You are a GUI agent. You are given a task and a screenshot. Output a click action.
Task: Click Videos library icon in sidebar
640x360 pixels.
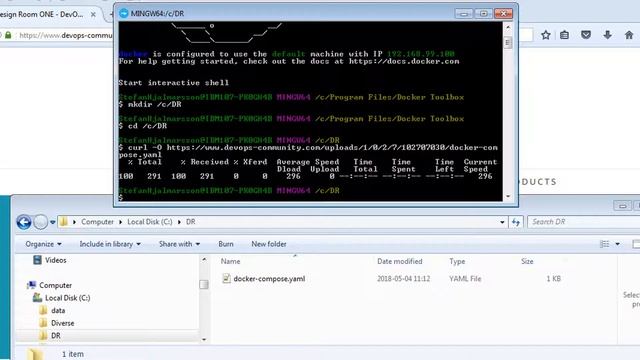point(37,260)
